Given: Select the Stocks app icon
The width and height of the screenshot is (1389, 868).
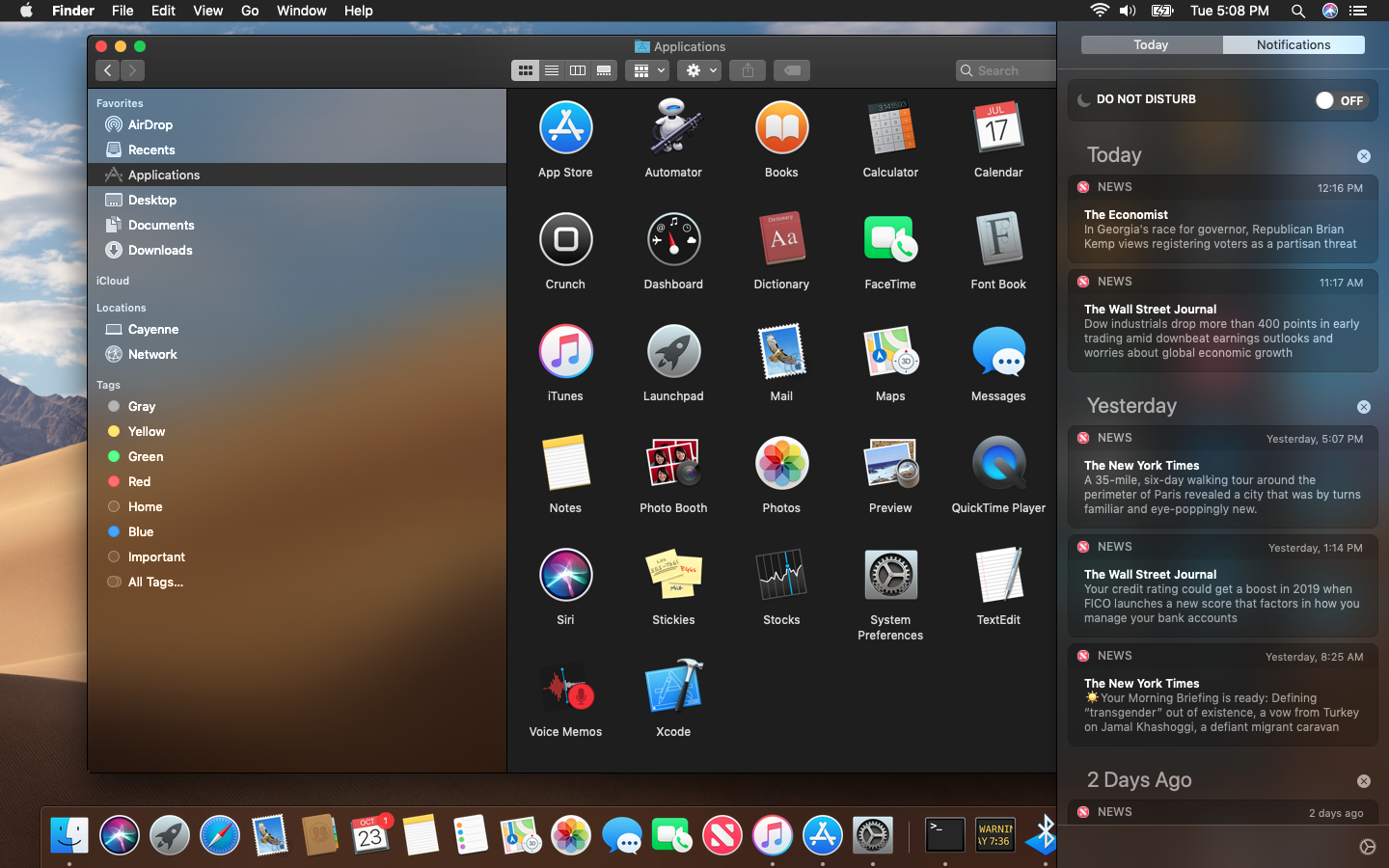Looking at the screenshot, I should pos(781,576).
